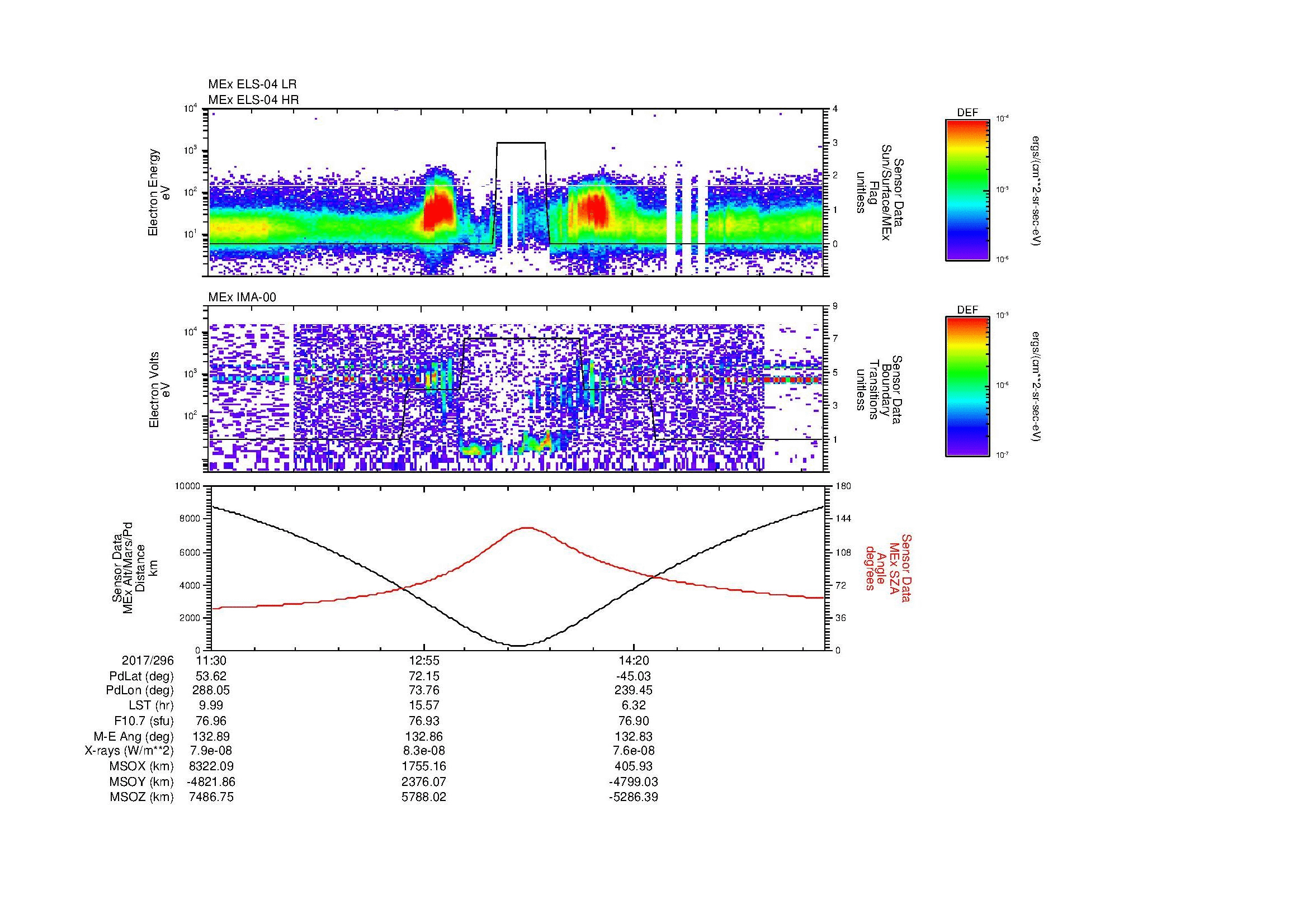1308x924 pixels.
Task: Click the 2017/296 date label
Action: pyautogui.click(x=148, y=660)
